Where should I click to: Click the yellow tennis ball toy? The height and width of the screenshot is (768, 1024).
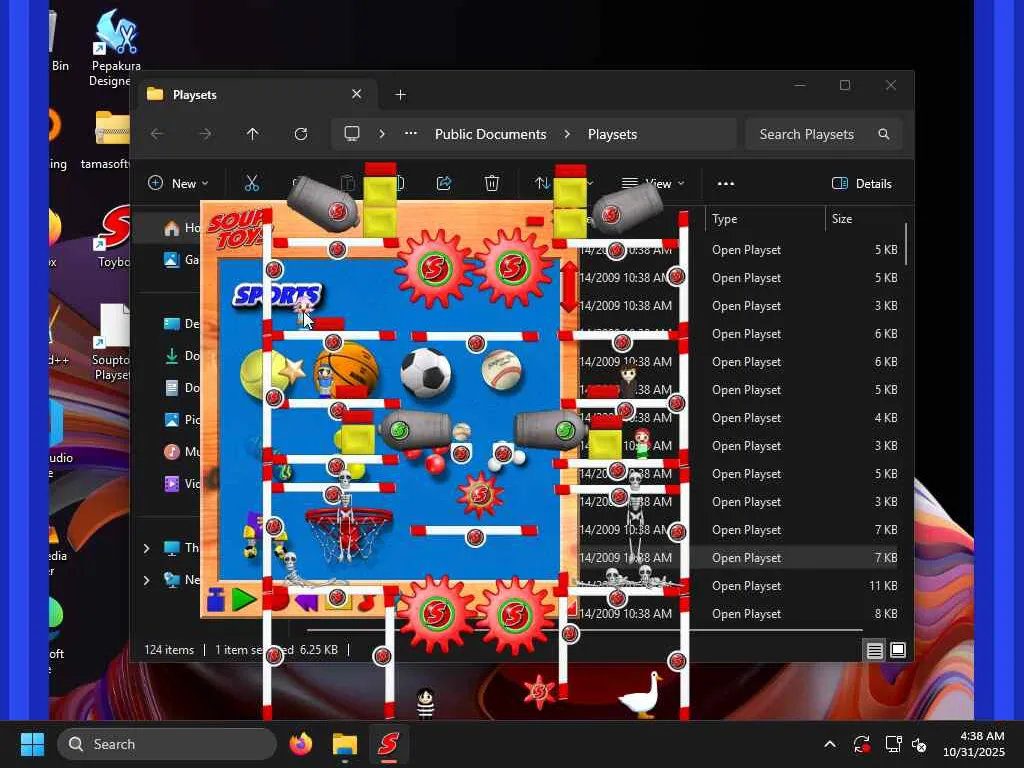tap(261, 375)
